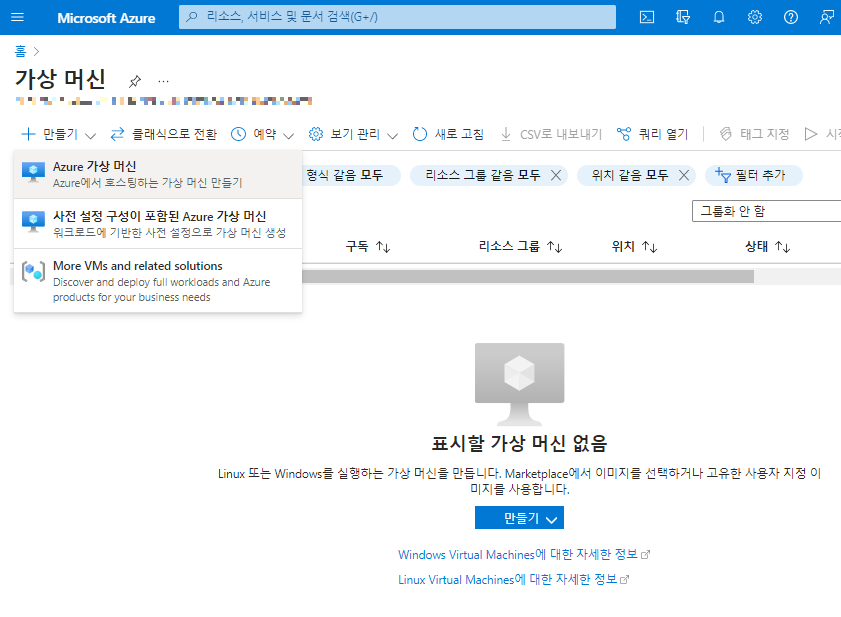Expand the 만들기 toolbar dropdown chevron
The width and height of the screenshot is (841, 617).
91,136
